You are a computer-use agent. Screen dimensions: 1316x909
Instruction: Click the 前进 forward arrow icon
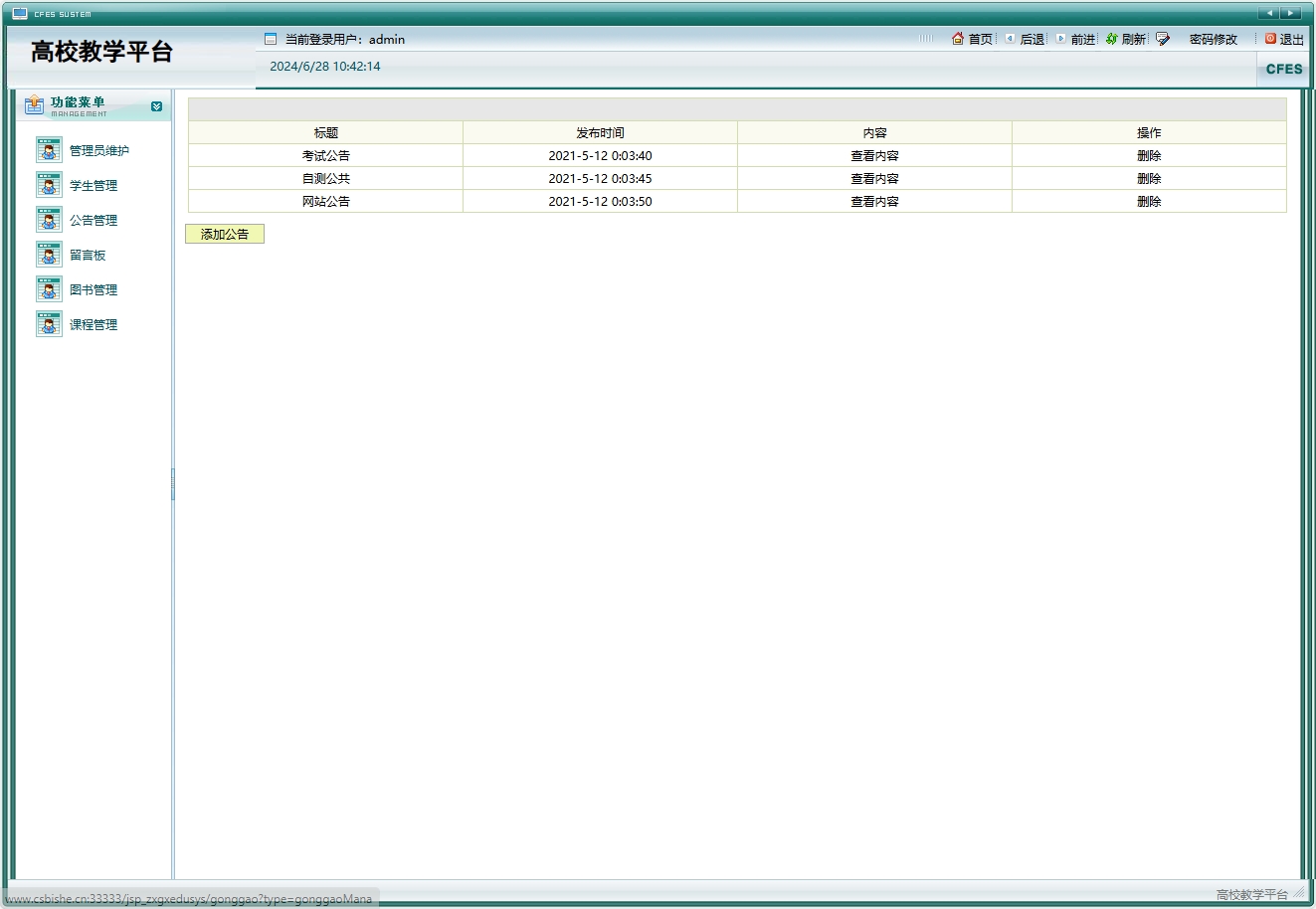tap(1060, 39)
